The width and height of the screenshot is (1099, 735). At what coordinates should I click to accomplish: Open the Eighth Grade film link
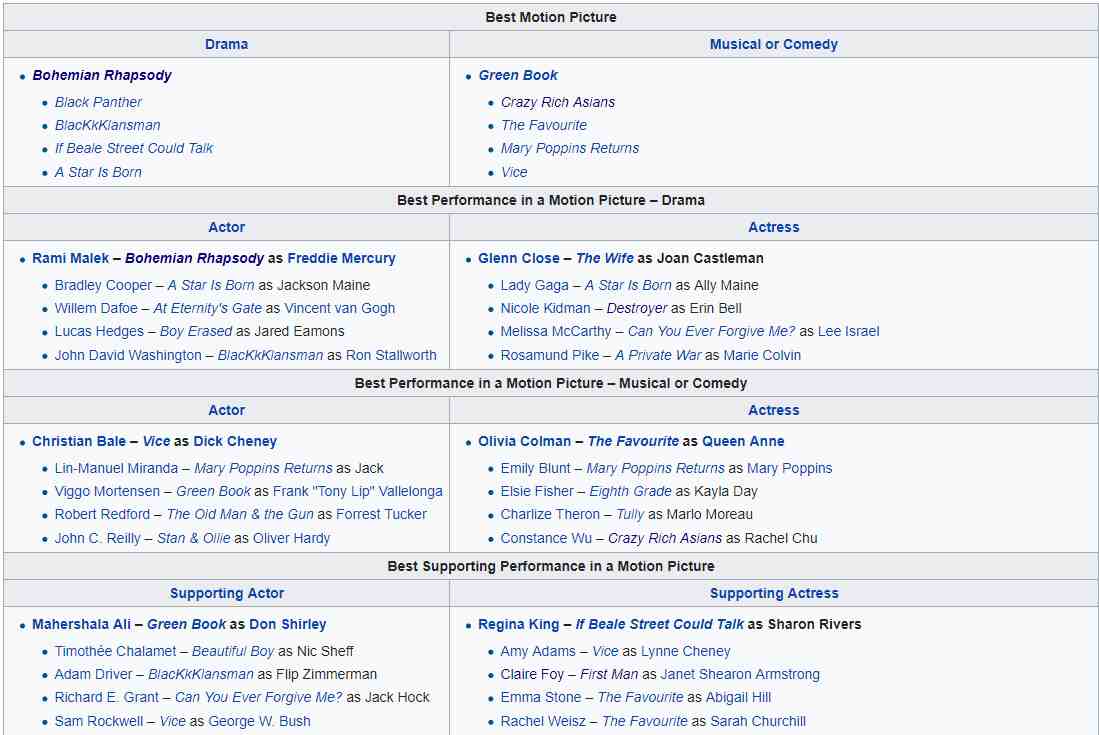click(630, 491)
